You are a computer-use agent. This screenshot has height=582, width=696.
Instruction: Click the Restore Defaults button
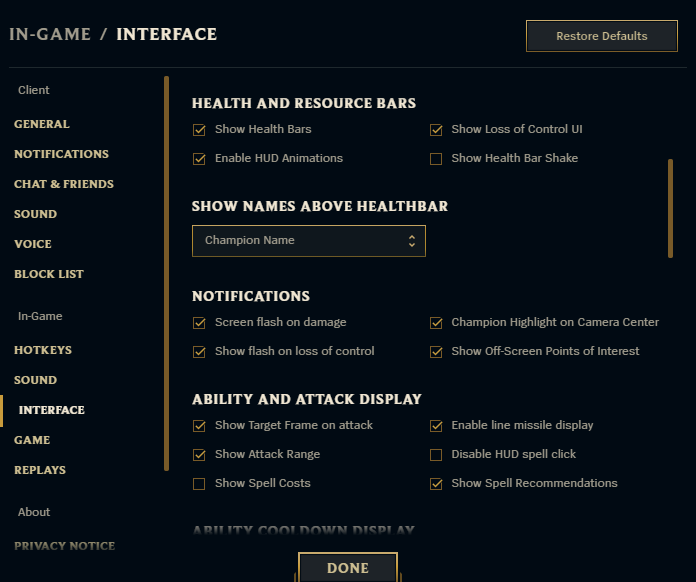[x=601, y=36]
